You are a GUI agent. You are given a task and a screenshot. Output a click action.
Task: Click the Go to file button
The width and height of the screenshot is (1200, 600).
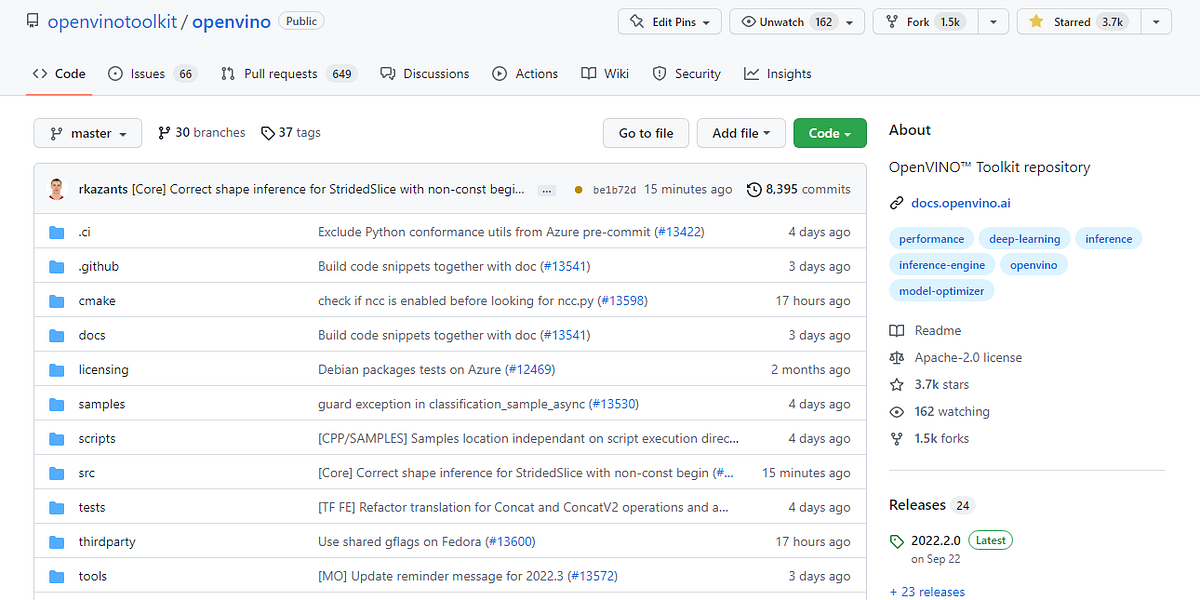tap(646, 133)
